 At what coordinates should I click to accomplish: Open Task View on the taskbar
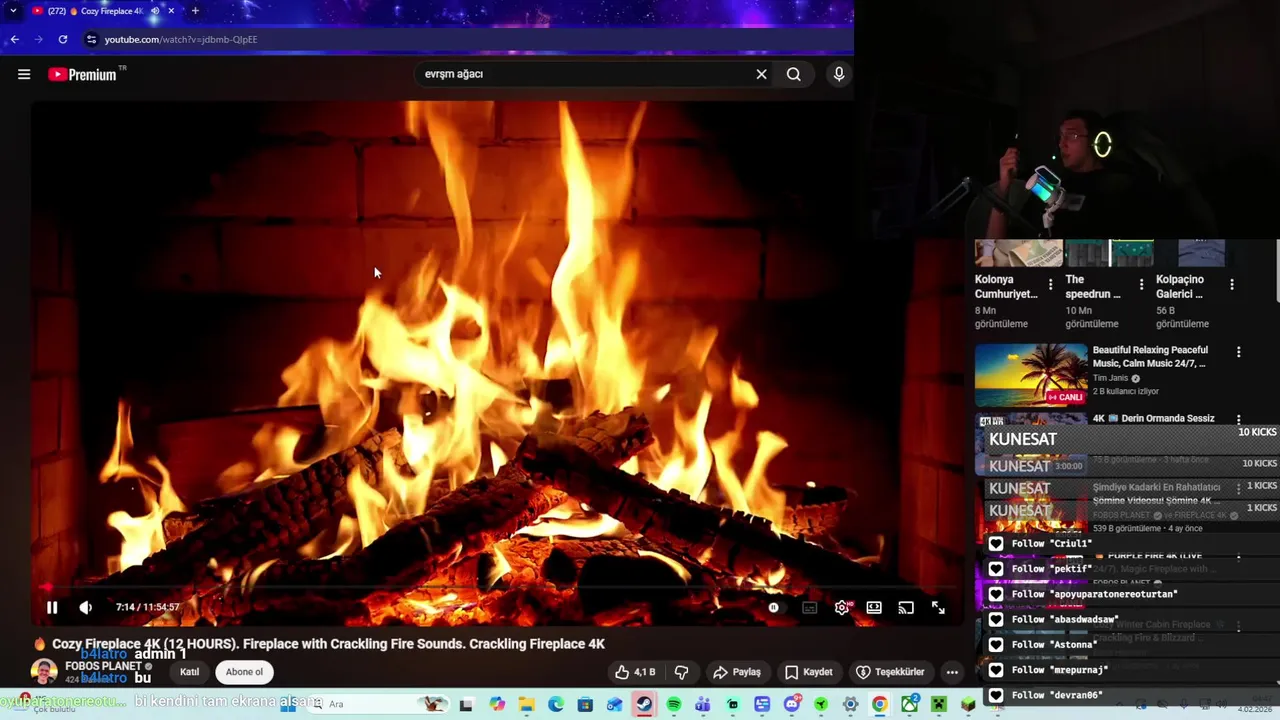coord(467,704)
